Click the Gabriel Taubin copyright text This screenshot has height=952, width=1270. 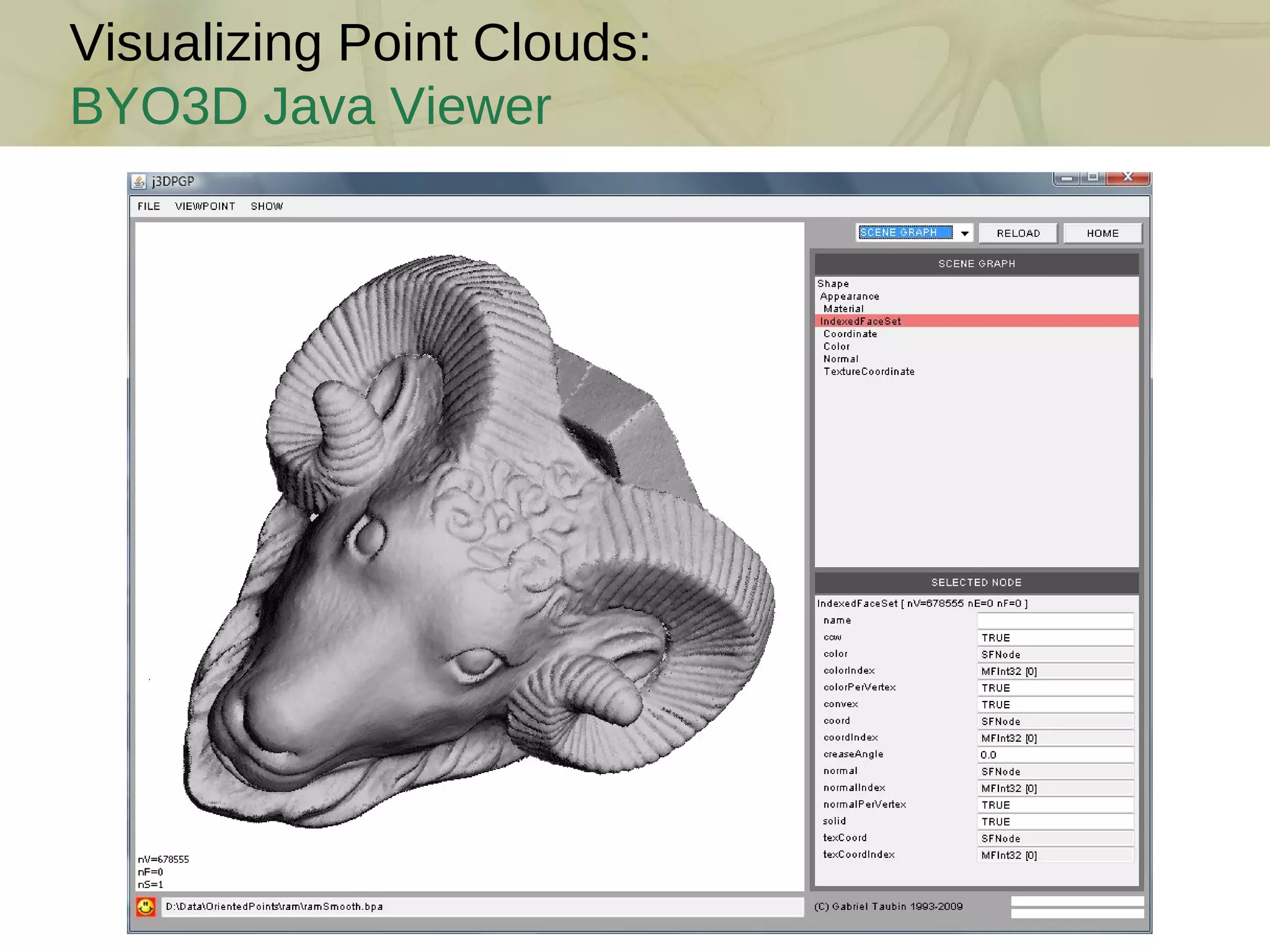tap(888, 907)
